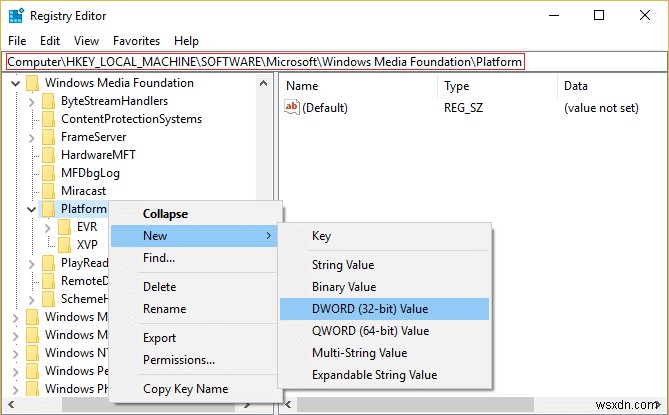This screenshot has height=415, width=669.
Task: Select ContentProtectionSystems key in tree
Action: tap(131, 119)
